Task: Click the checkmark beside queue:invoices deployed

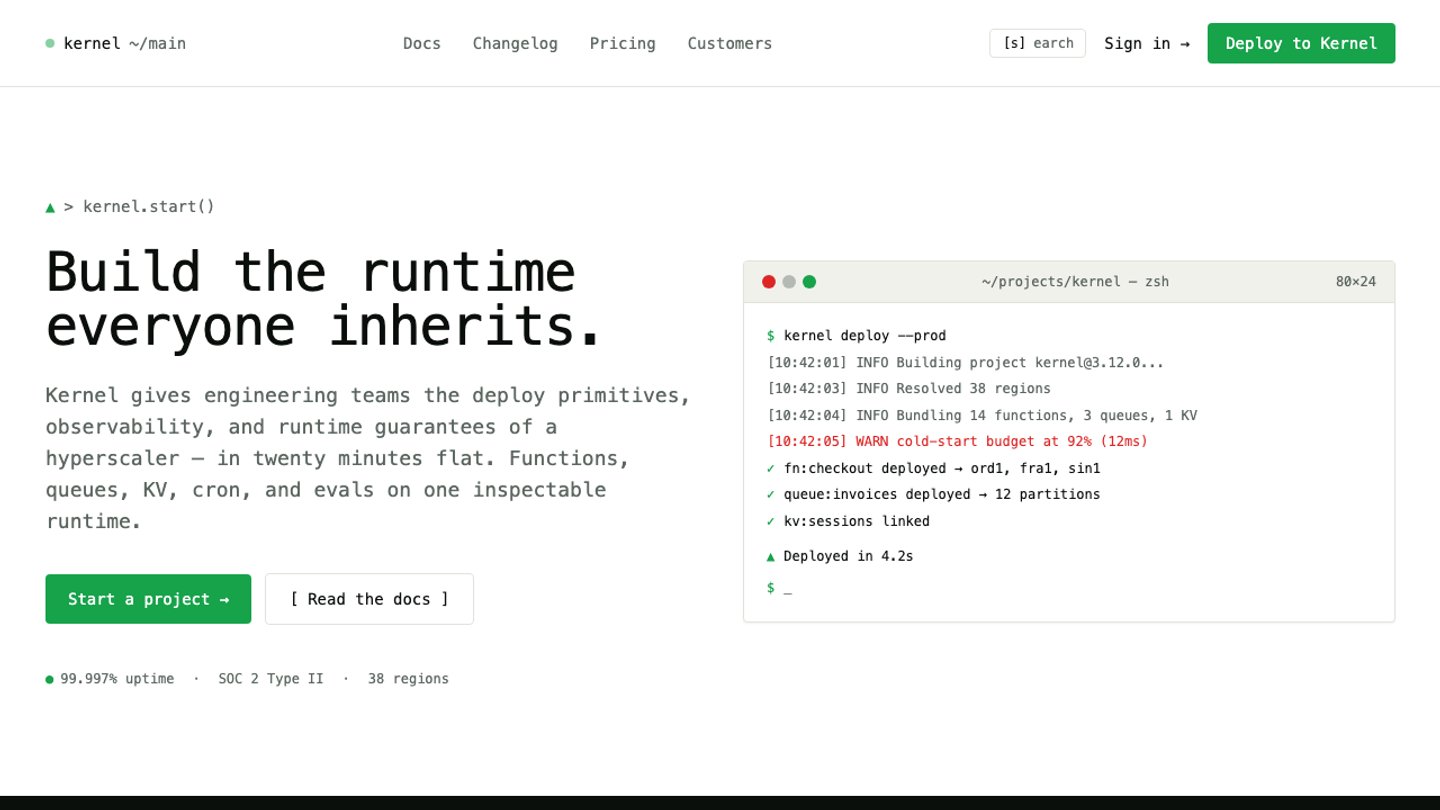Action: tap(771, 494)
